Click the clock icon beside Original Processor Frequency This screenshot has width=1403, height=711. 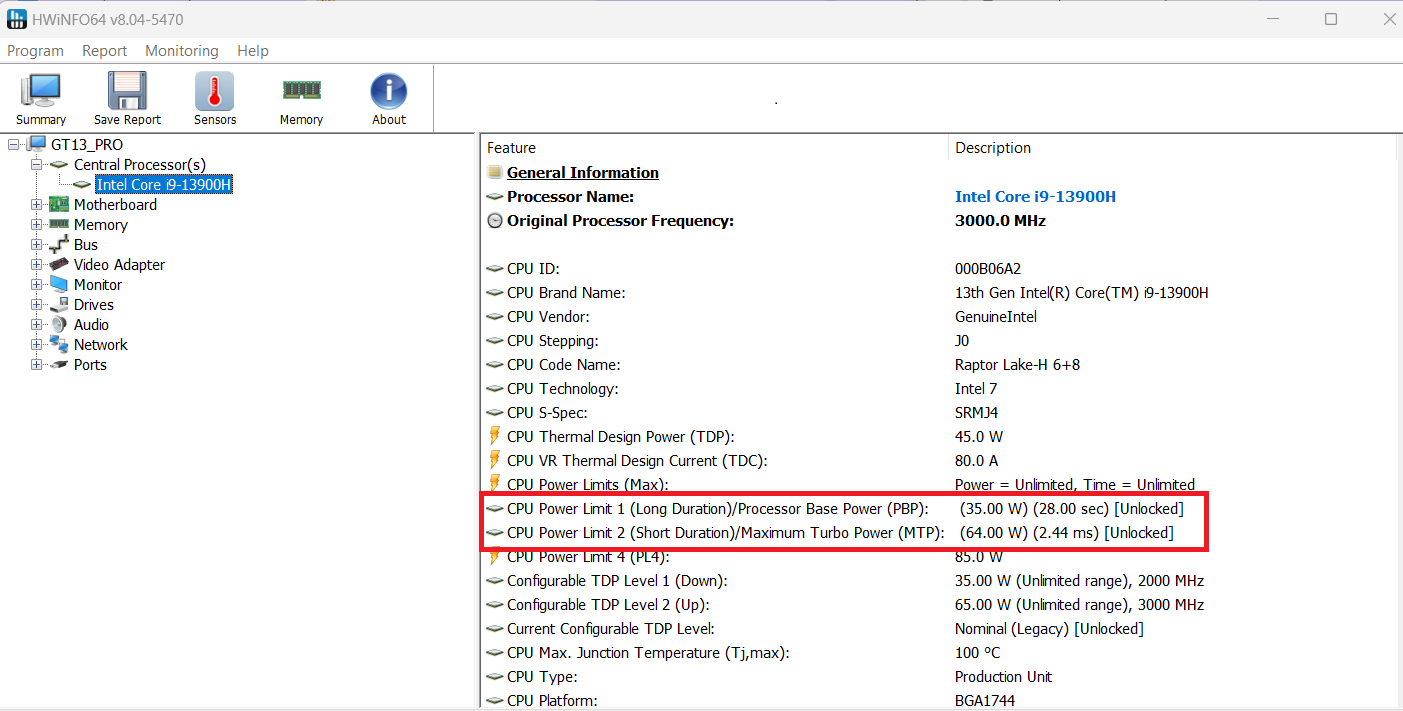(494, 220)
